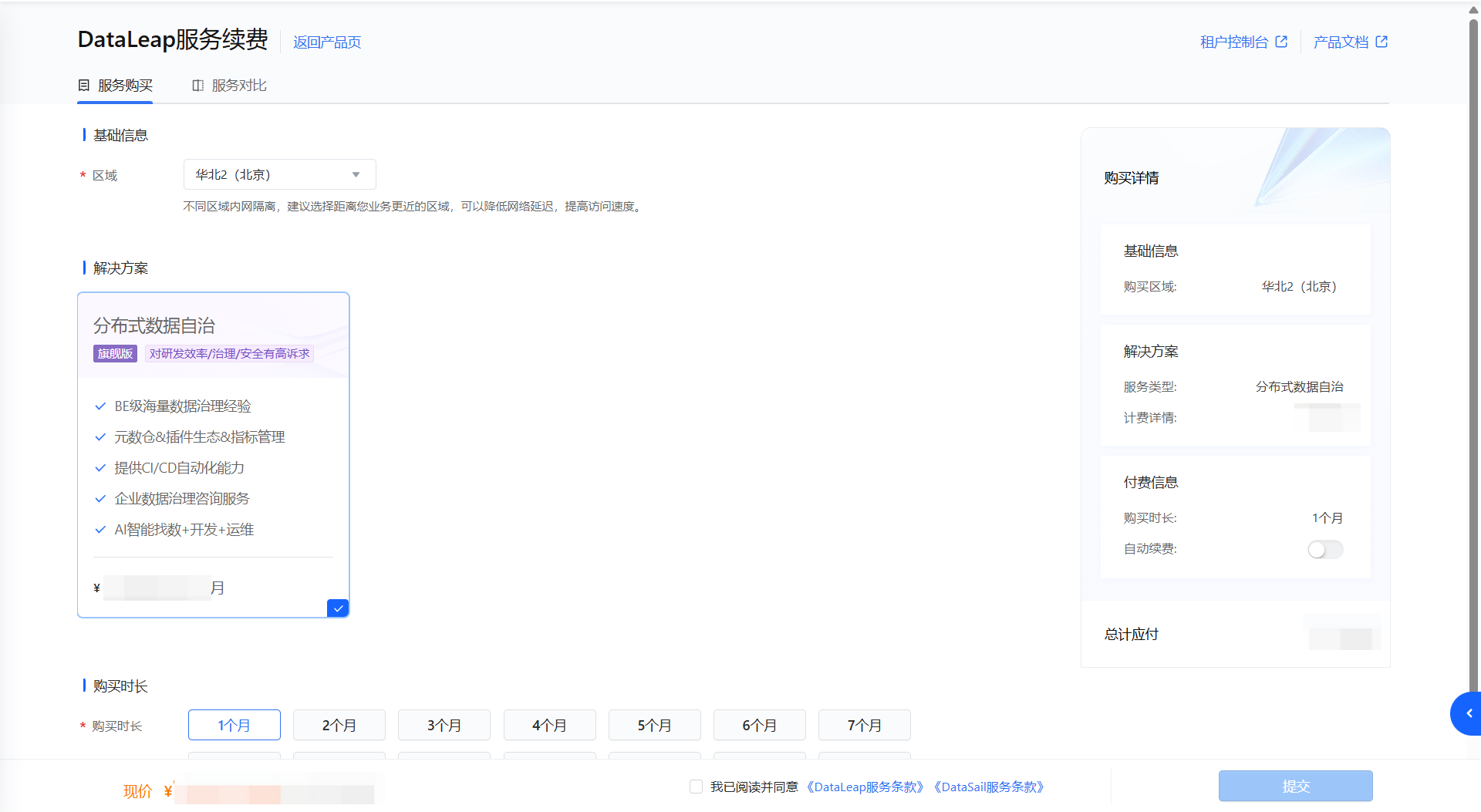1481x812 pixels.
Task: Click the AI智能找数+开发+运维 feature line
Action: 184,529
